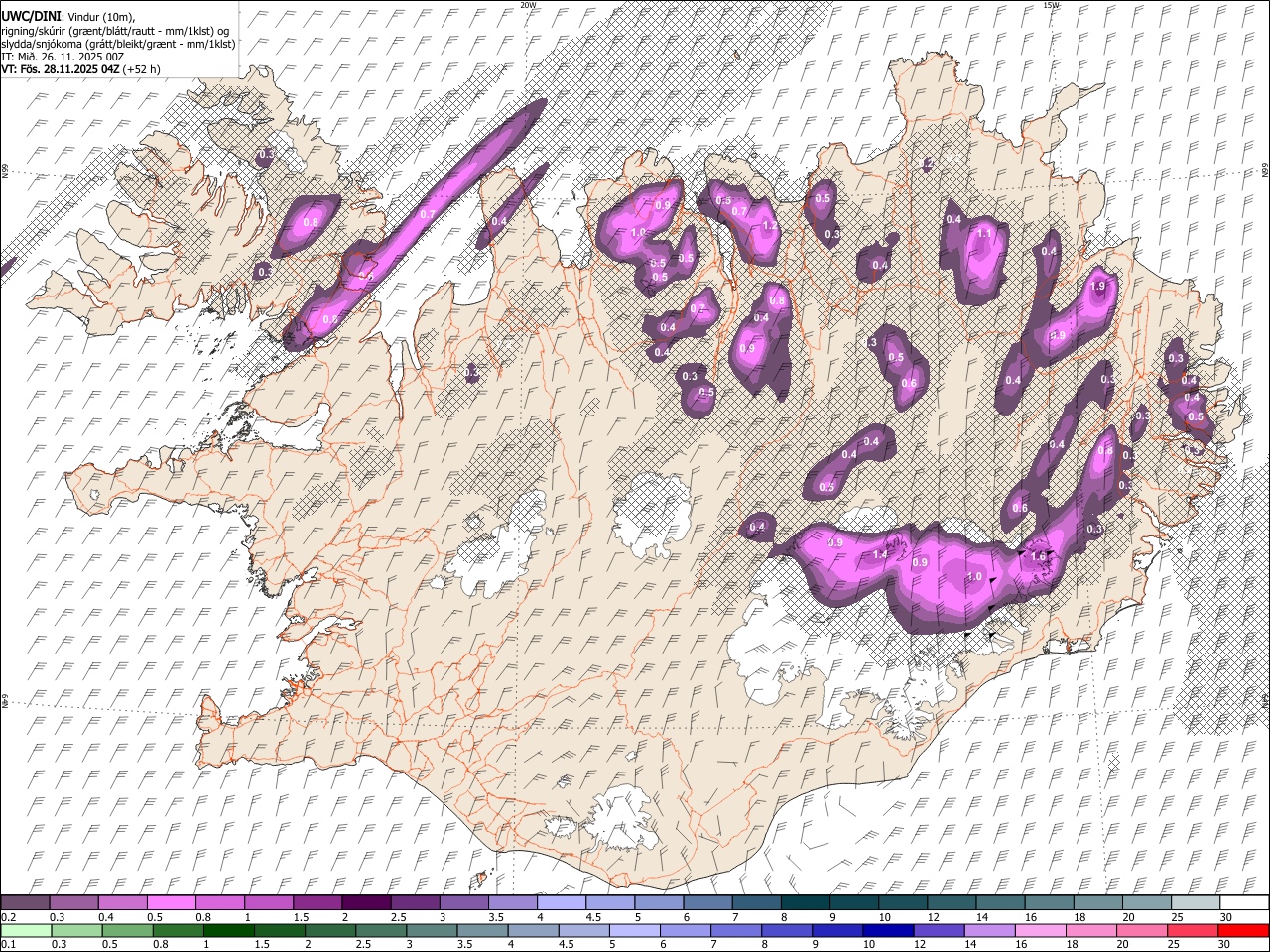
Task: Click the pale green swatch after 0.1 in bottom legend row
Action: click(26, 930)
